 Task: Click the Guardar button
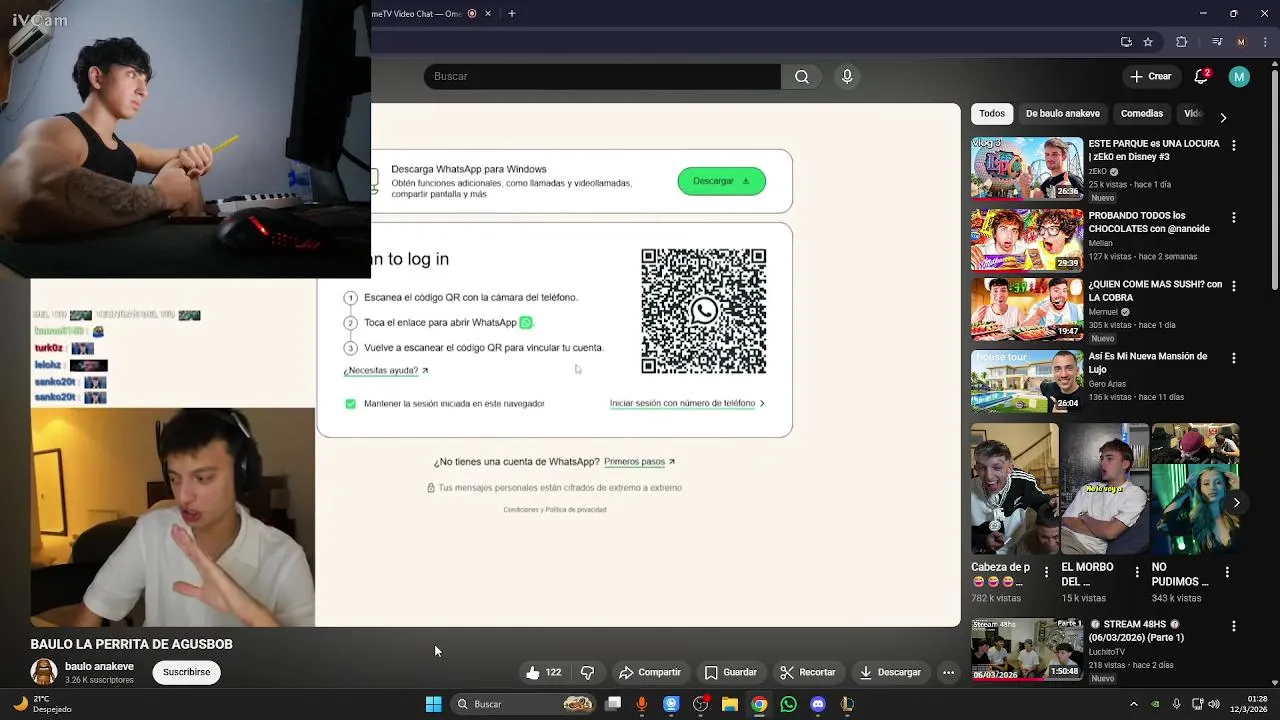[x=730, y=672]
